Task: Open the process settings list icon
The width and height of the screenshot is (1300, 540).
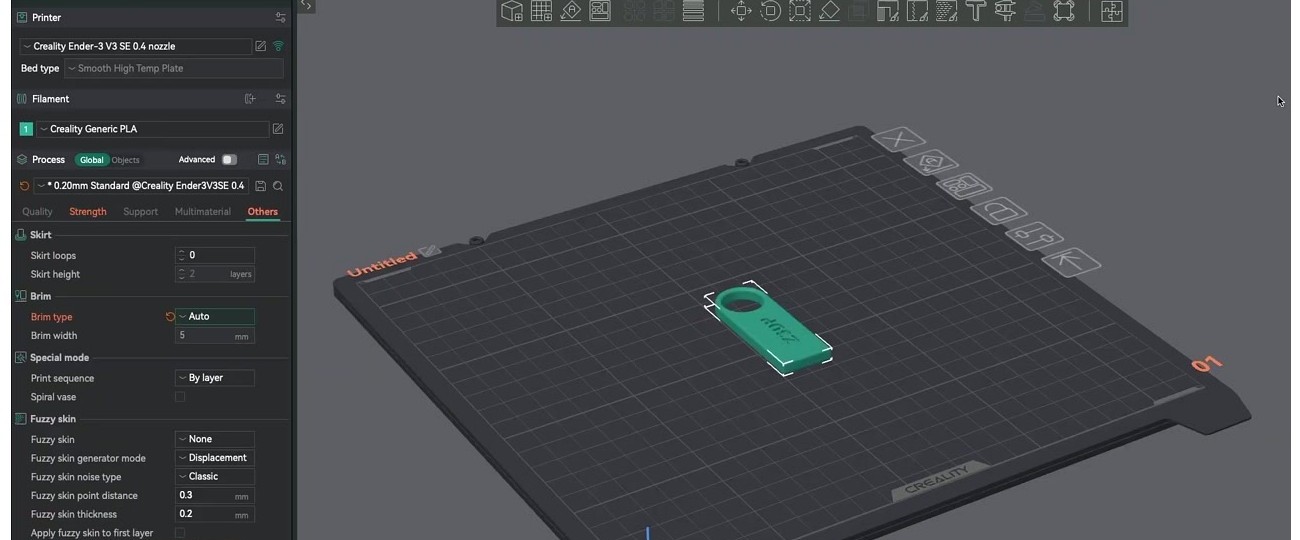Action: coord(263,159)
